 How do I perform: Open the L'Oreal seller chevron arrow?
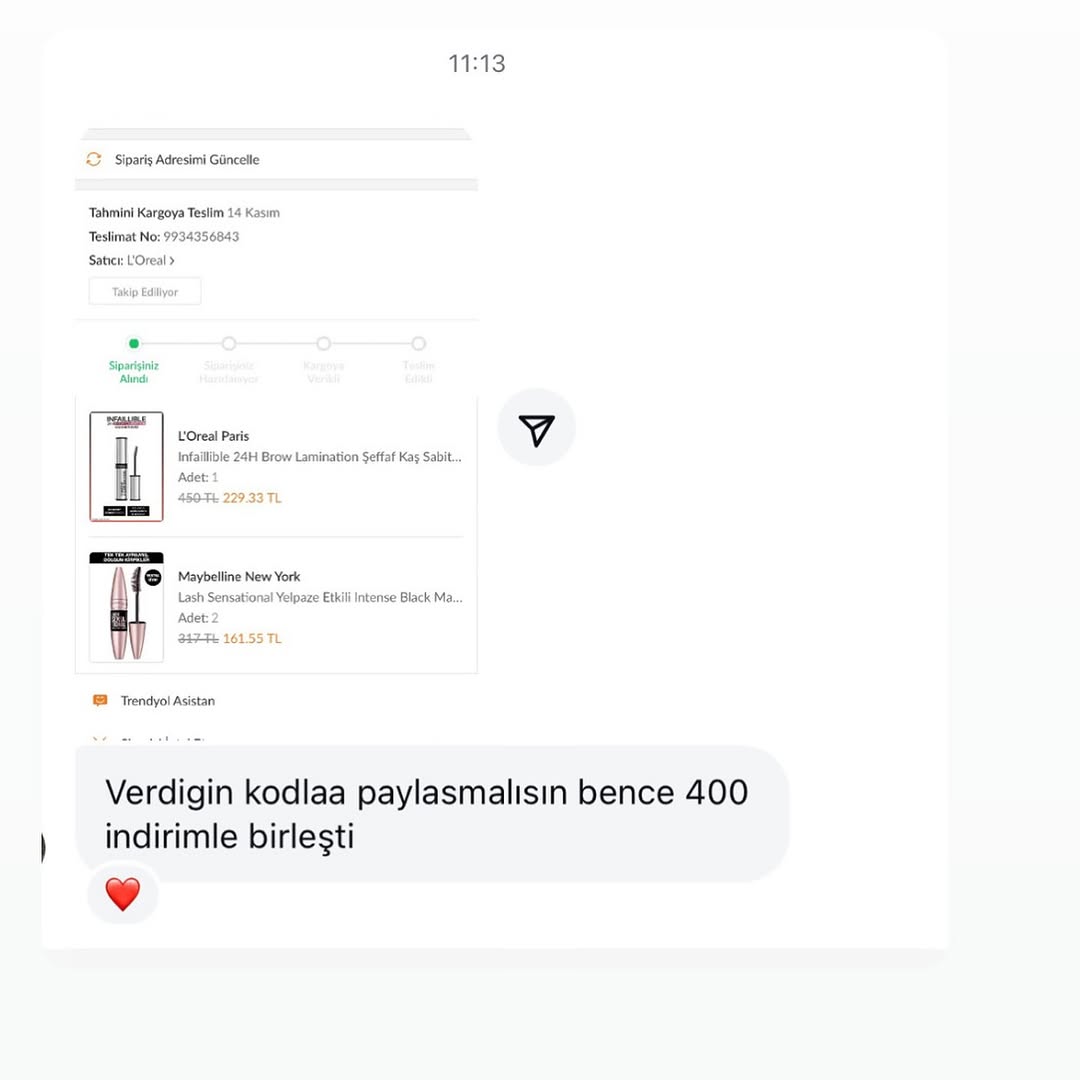pos(172,260)
